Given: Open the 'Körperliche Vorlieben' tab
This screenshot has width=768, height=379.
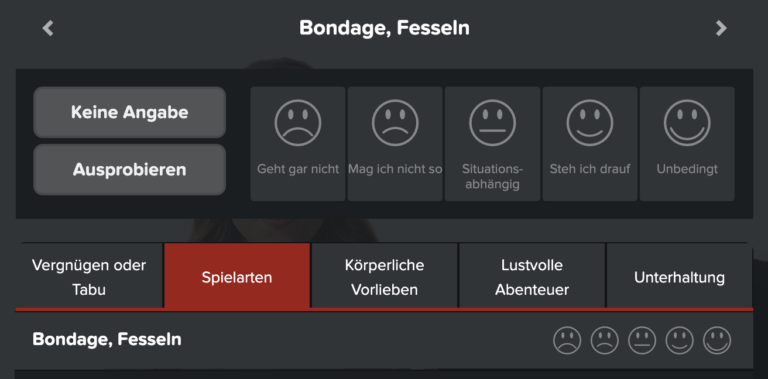Looking at the screenshot, I should click(384, 277).
